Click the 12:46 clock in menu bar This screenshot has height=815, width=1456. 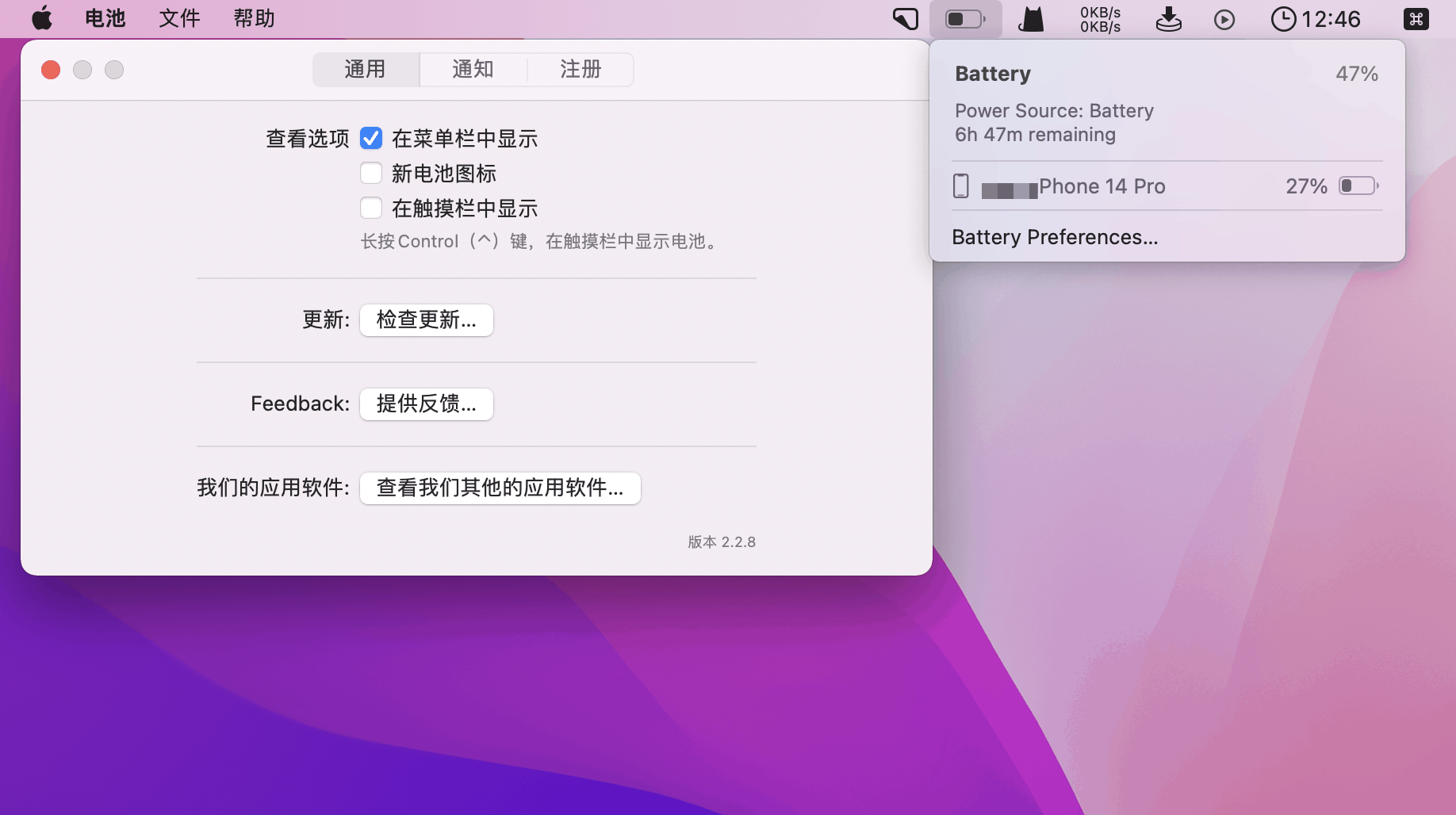(1316, 19)
